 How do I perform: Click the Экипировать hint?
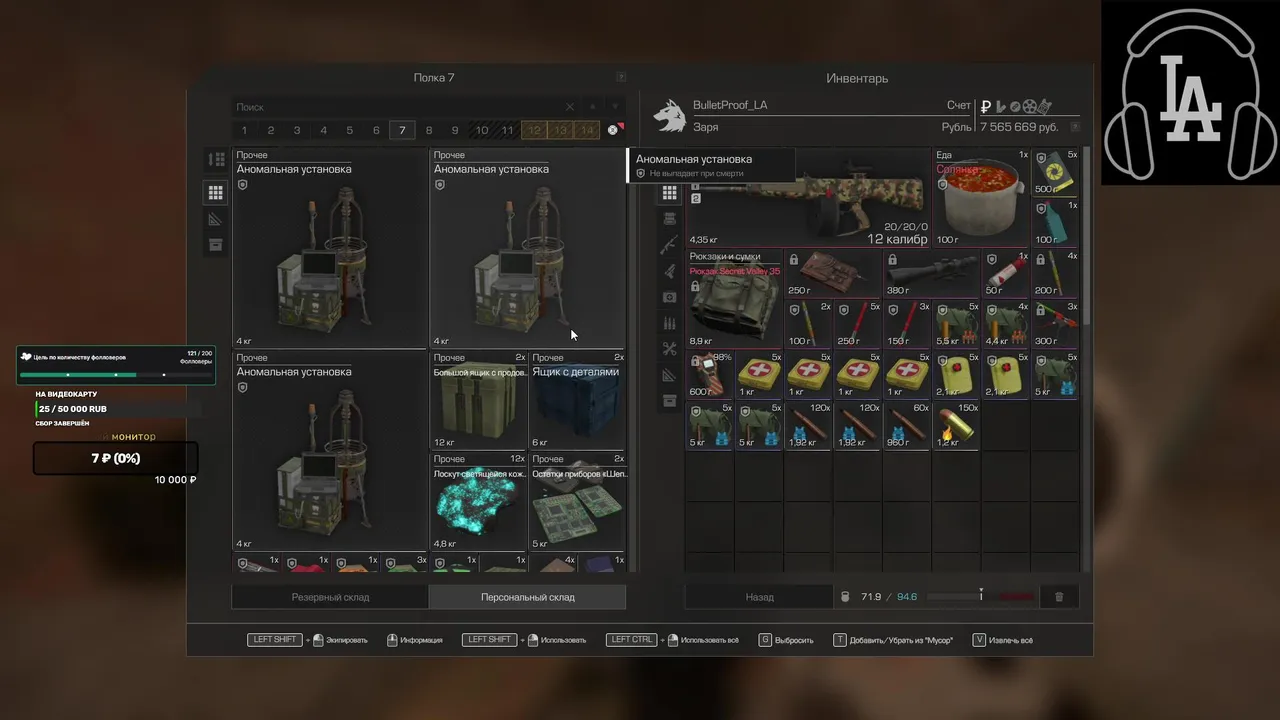click(x=308, y=640)
